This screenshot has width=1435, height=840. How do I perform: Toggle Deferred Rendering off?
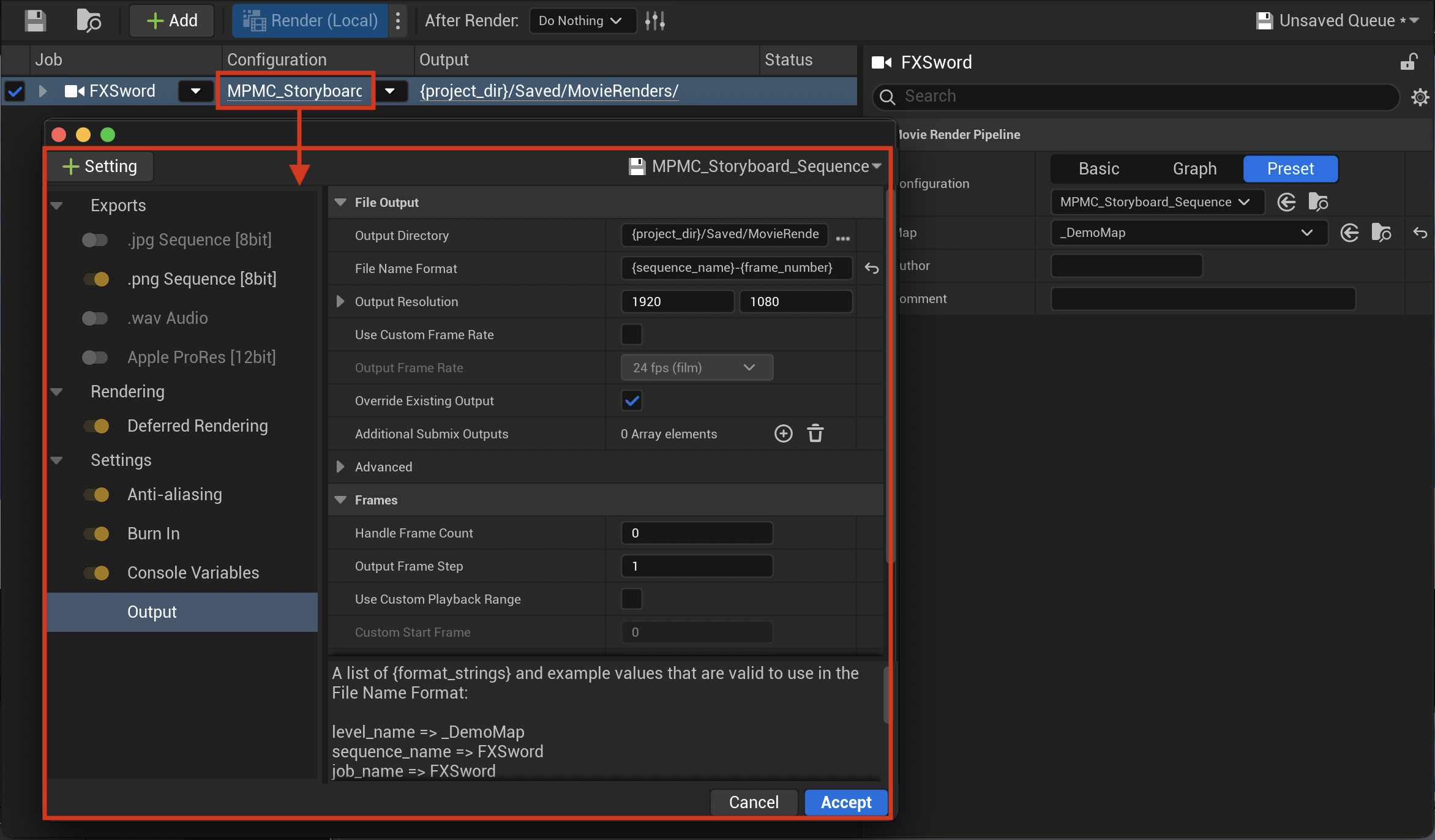pyautogui.click(x=96, y=426)
